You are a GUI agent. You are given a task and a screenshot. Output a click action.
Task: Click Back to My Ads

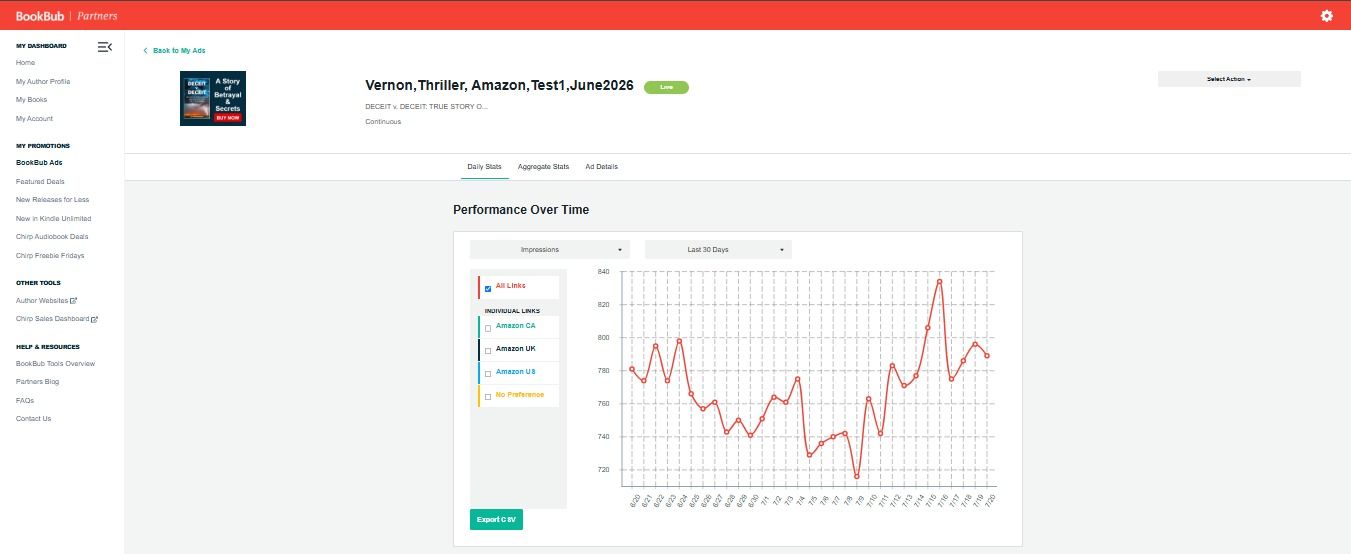(x=179, y=50)
